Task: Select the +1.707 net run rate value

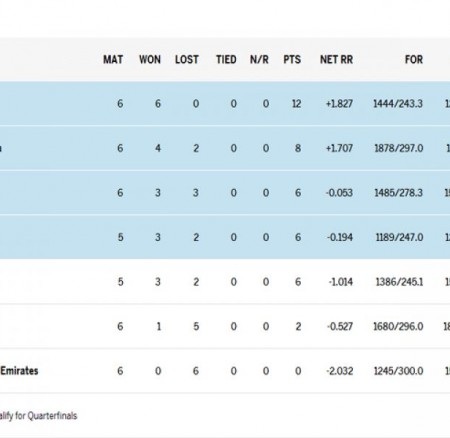Action: tap(339, 148)
